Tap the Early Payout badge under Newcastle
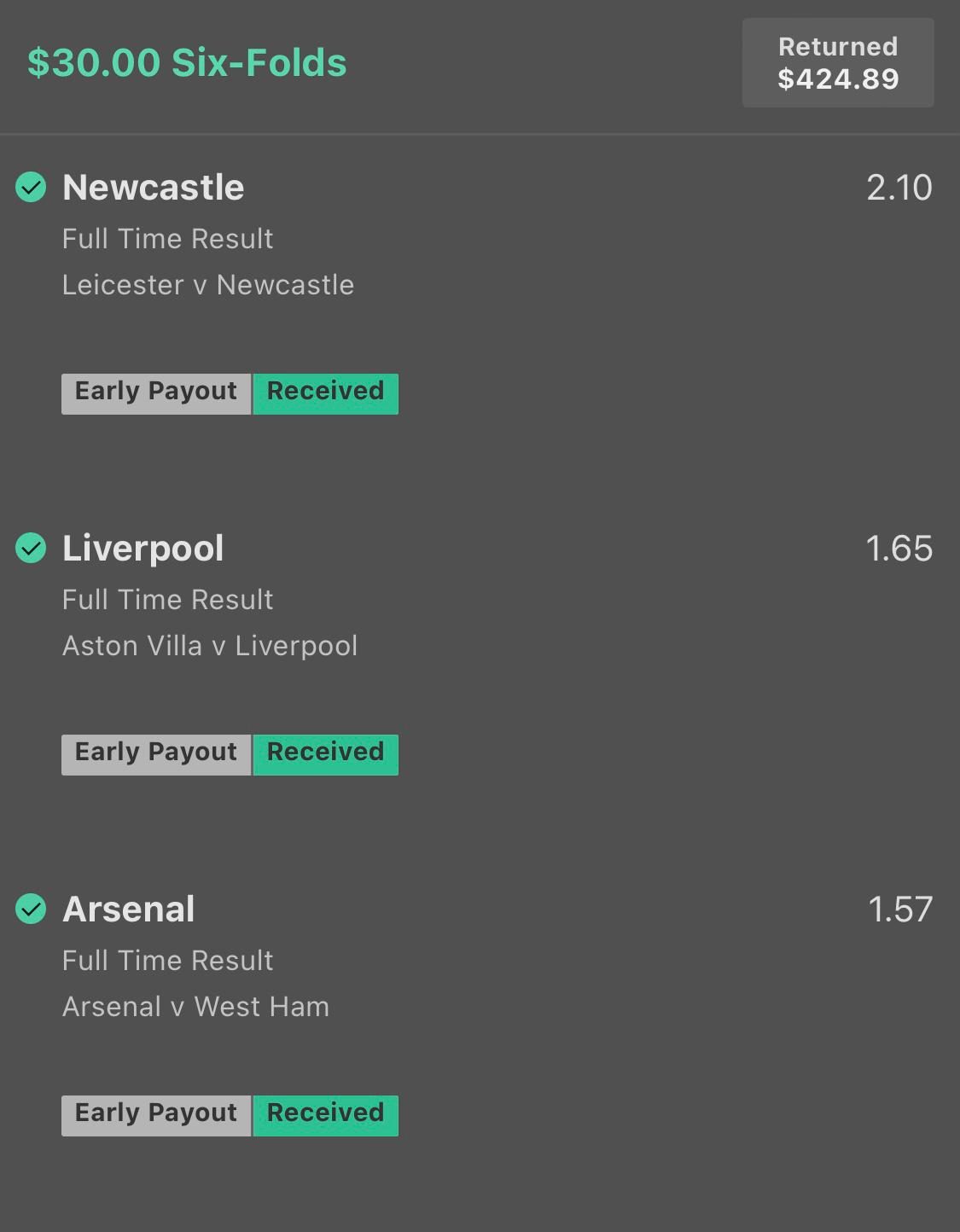The height and width of the screenshot is (1232, 960). click(x=156, y=394)
